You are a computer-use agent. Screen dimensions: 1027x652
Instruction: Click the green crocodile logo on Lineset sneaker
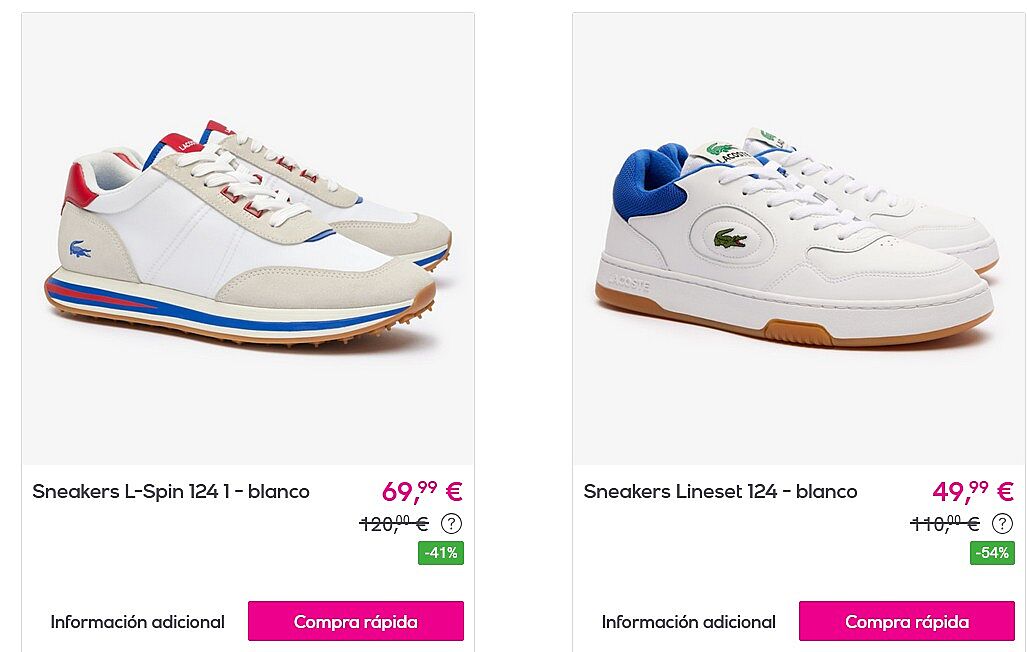[730, 239]
